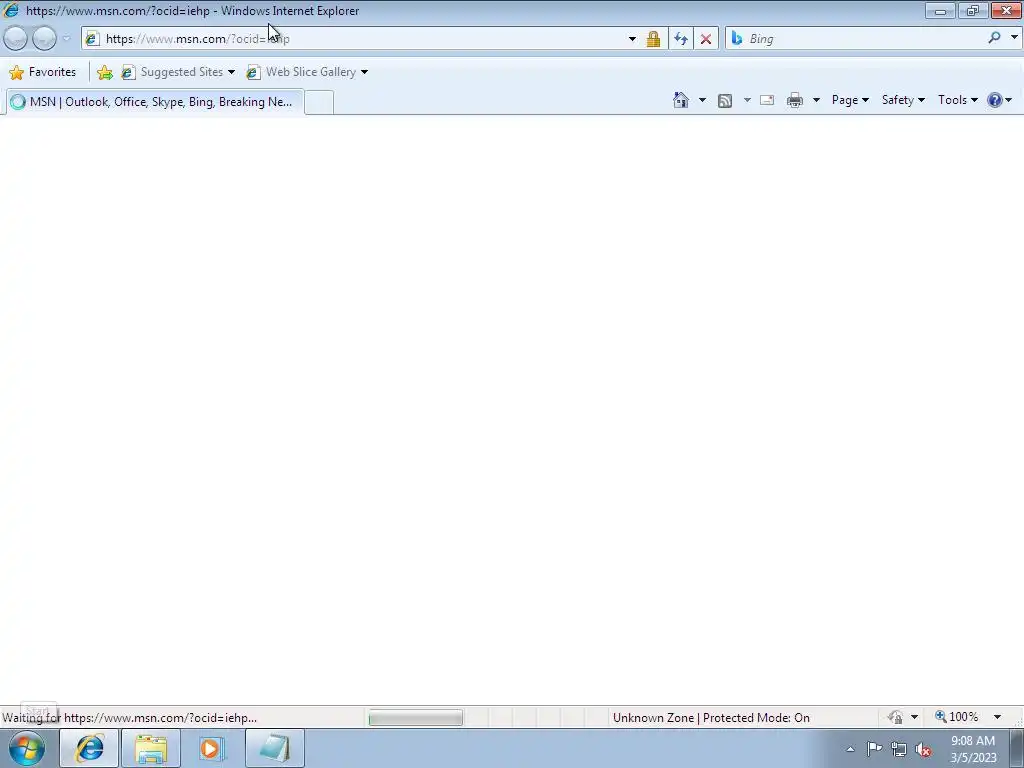Open the Page menu
1024x768 pixels.
(x=850, y=100)
